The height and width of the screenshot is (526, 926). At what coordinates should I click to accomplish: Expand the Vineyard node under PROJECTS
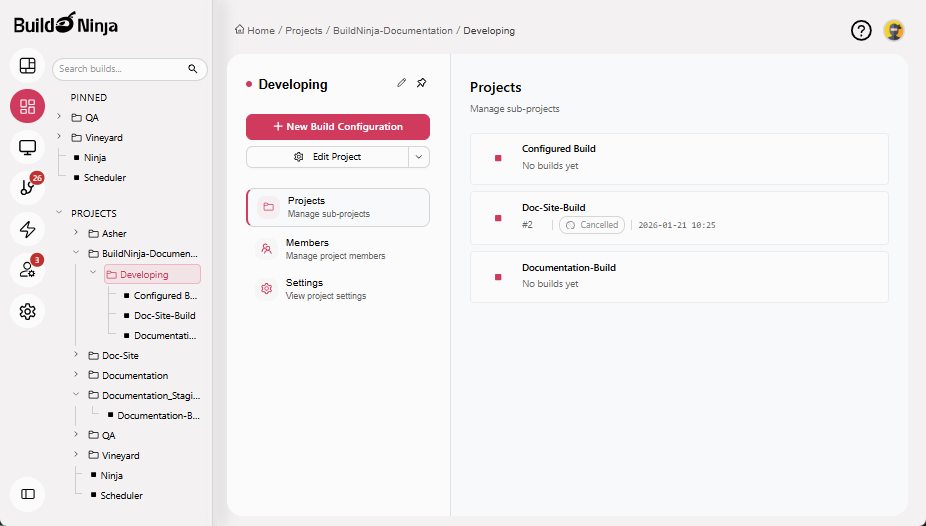tap(76, 455)
